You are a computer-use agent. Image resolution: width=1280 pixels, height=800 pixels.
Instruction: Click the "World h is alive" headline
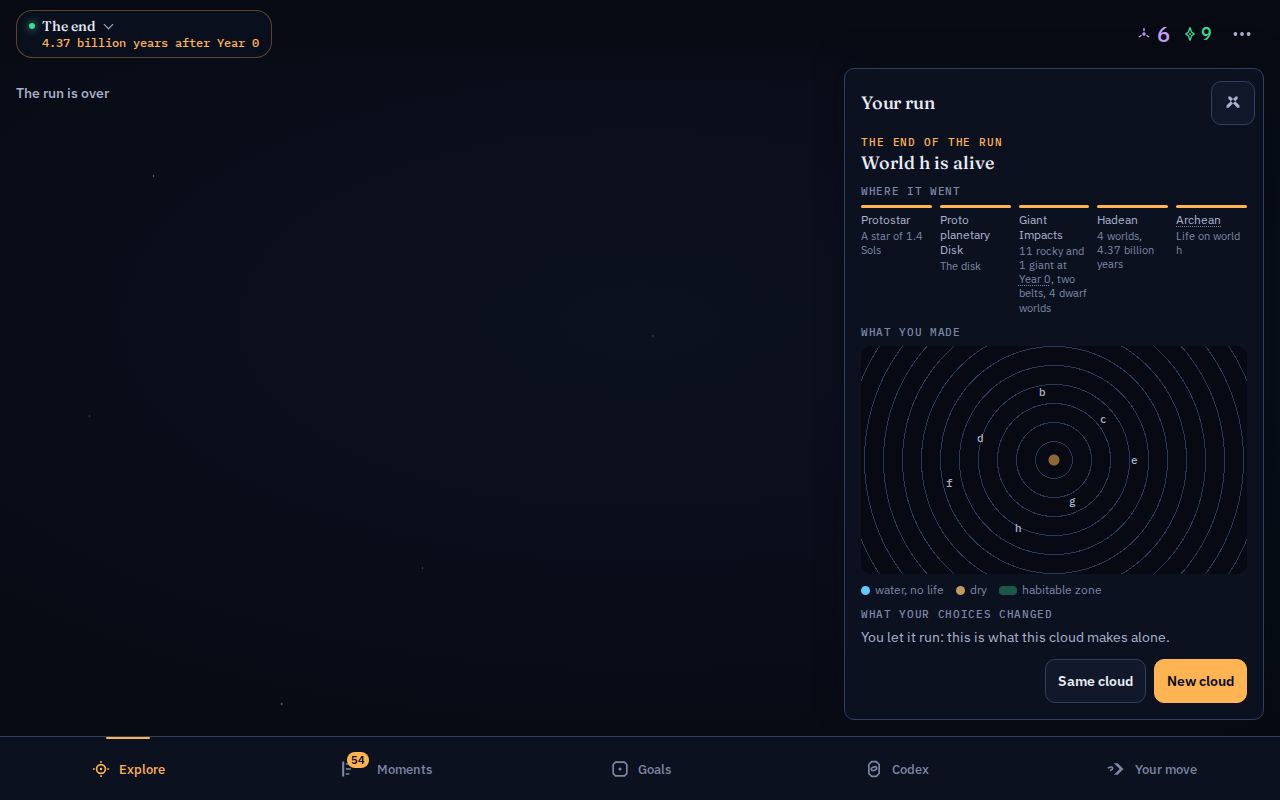(x=928, y=163)
